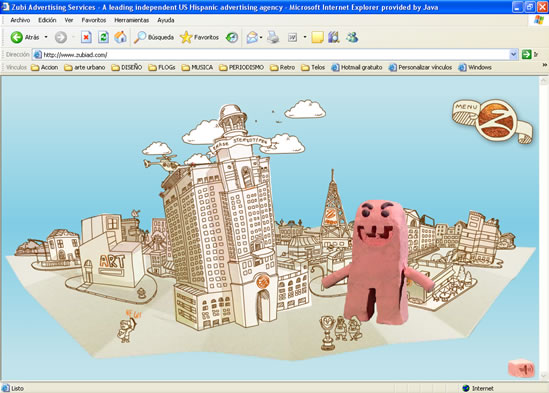
Task: Open the Favoritos star panel
Action: (x=200, y=37)
